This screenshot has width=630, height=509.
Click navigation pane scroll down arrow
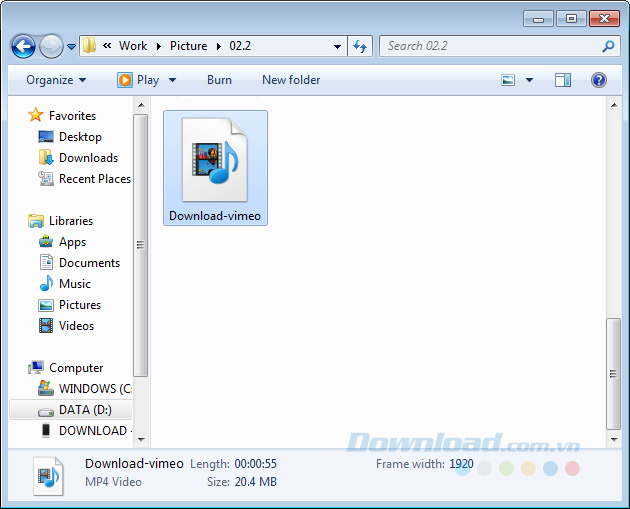pyautogui.click(x=141, y=439)
